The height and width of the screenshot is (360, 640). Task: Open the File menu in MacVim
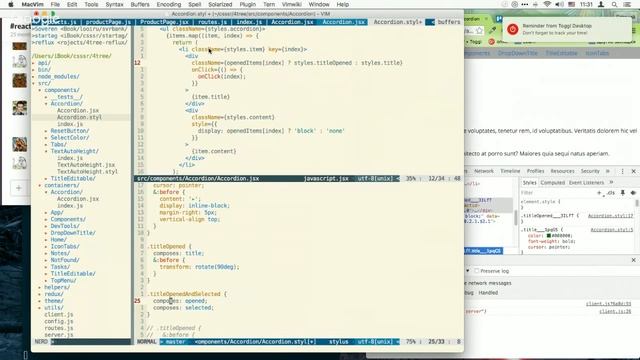click(55, 4)
